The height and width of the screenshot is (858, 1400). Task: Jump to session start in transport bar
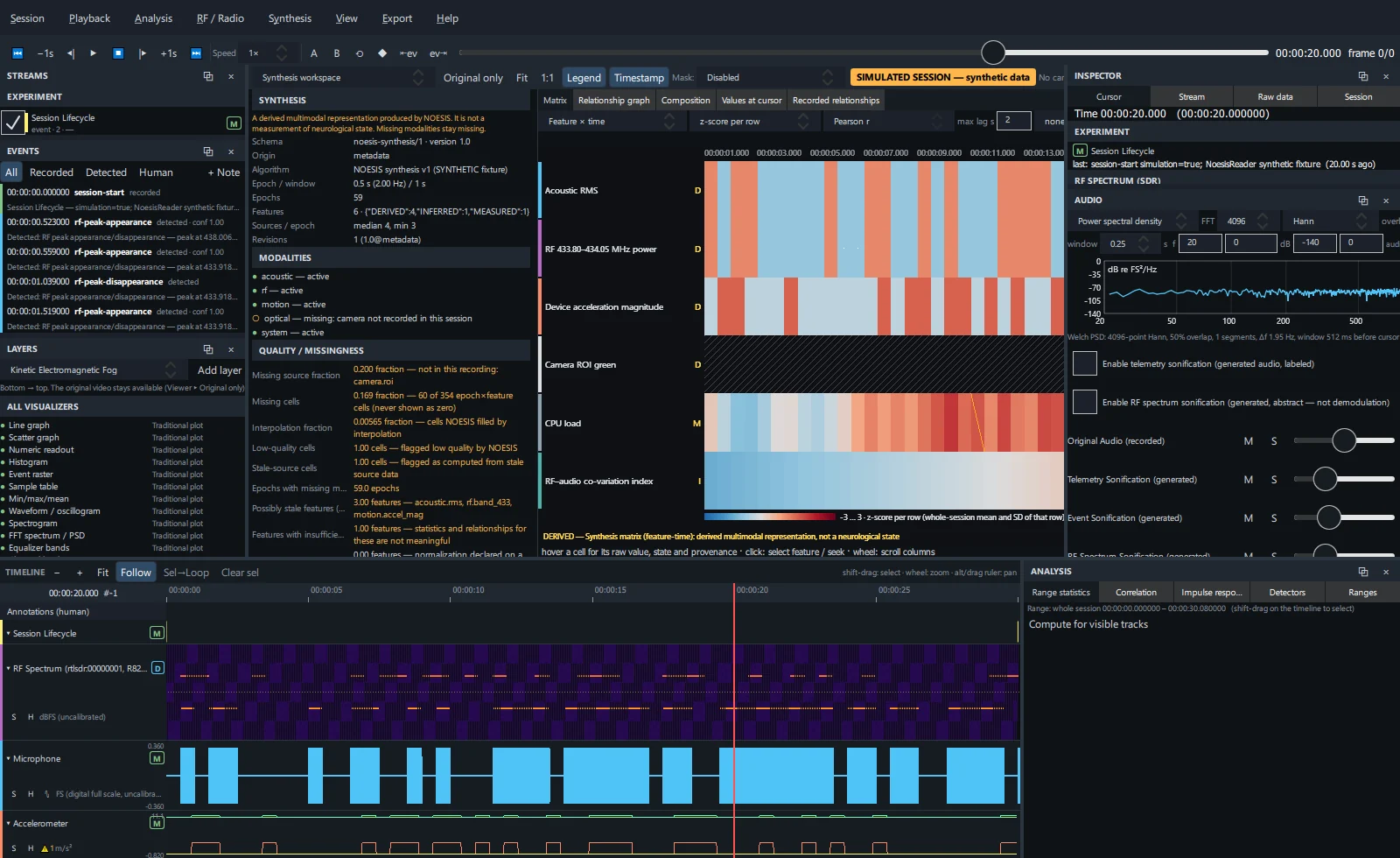point(17,53)
